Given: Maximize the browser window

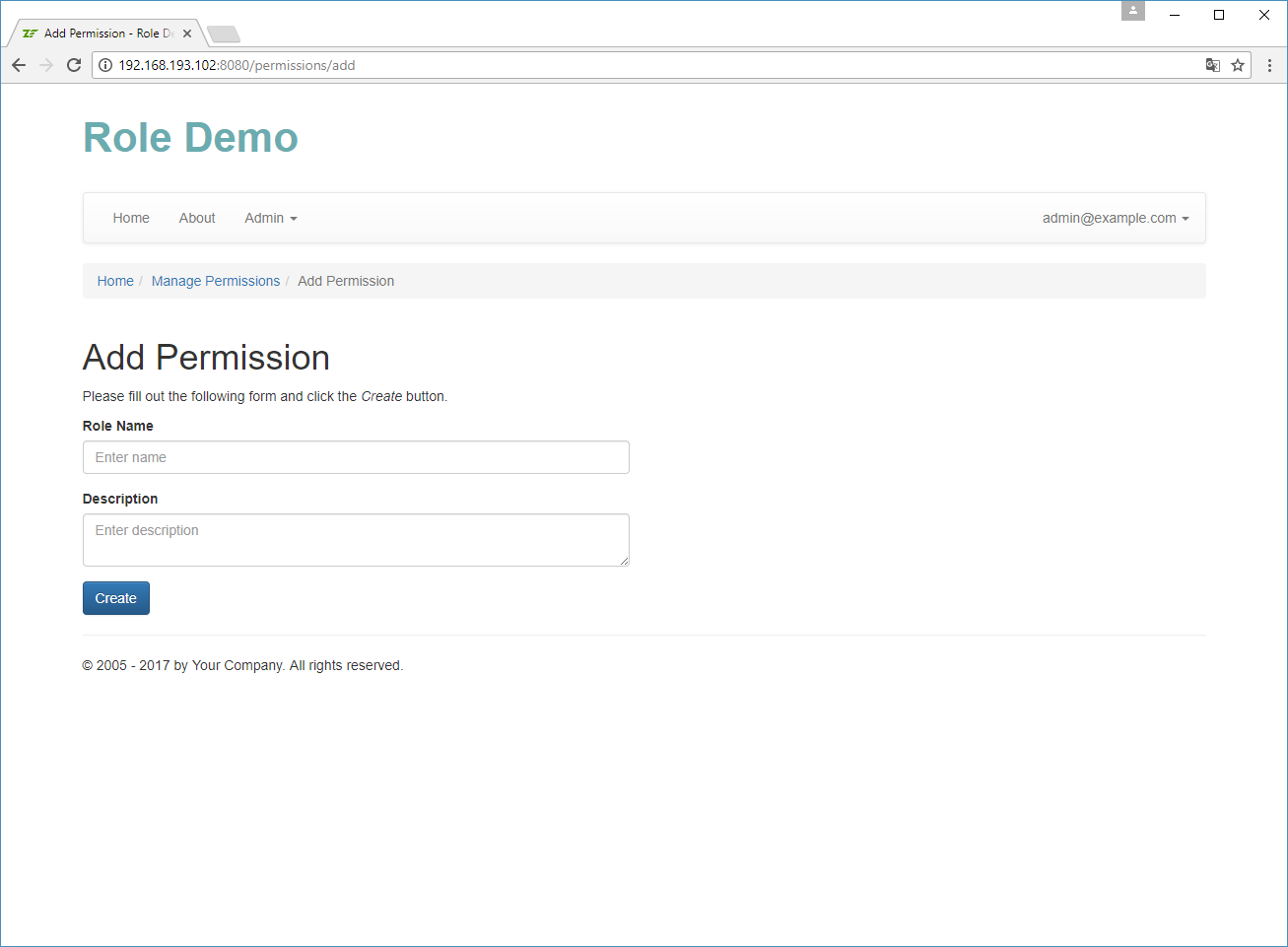Looking at the screenshot, I should pos(1219,15).
